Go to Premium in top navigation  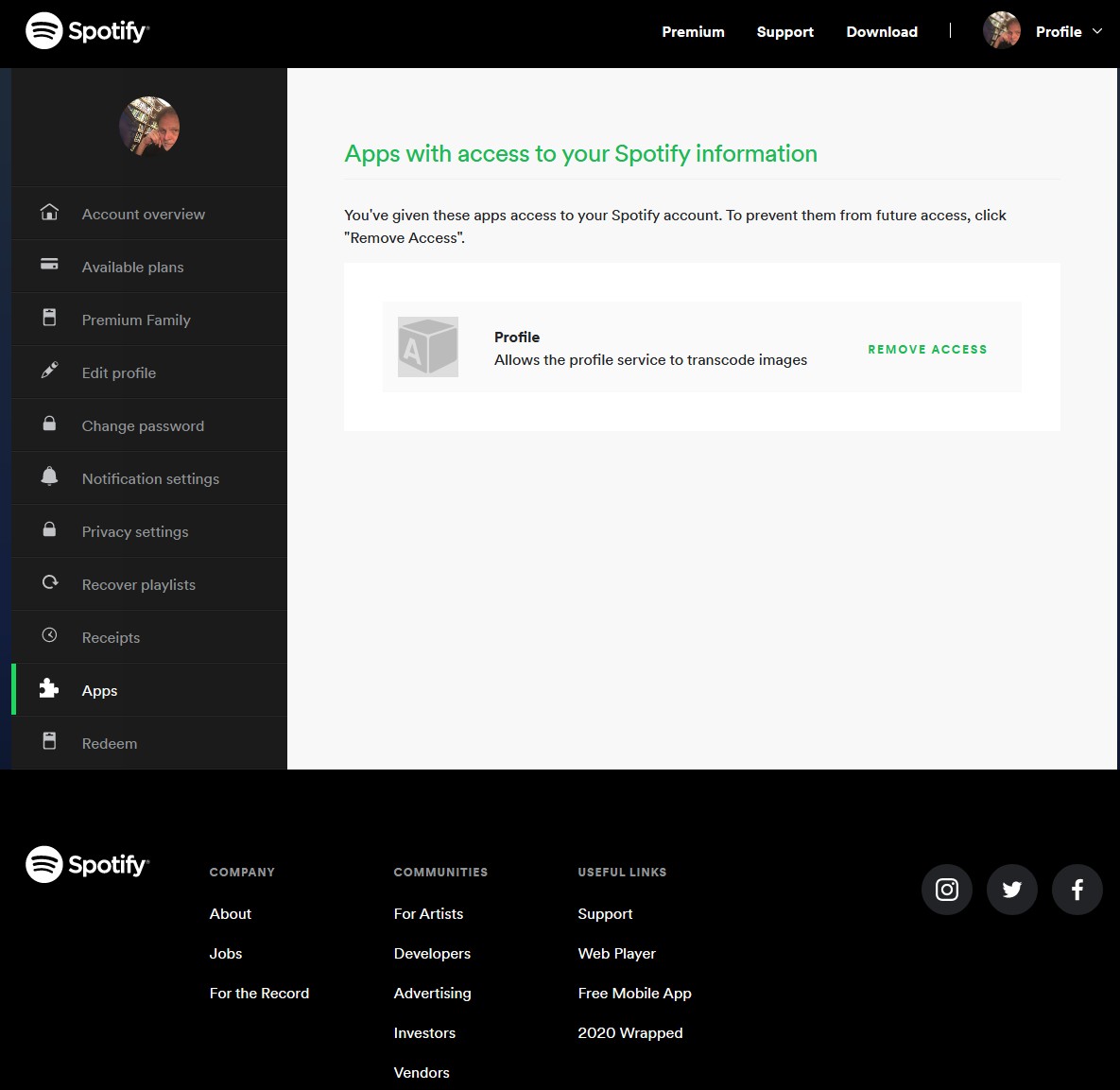pyautogui.click(x=693, y=31)
